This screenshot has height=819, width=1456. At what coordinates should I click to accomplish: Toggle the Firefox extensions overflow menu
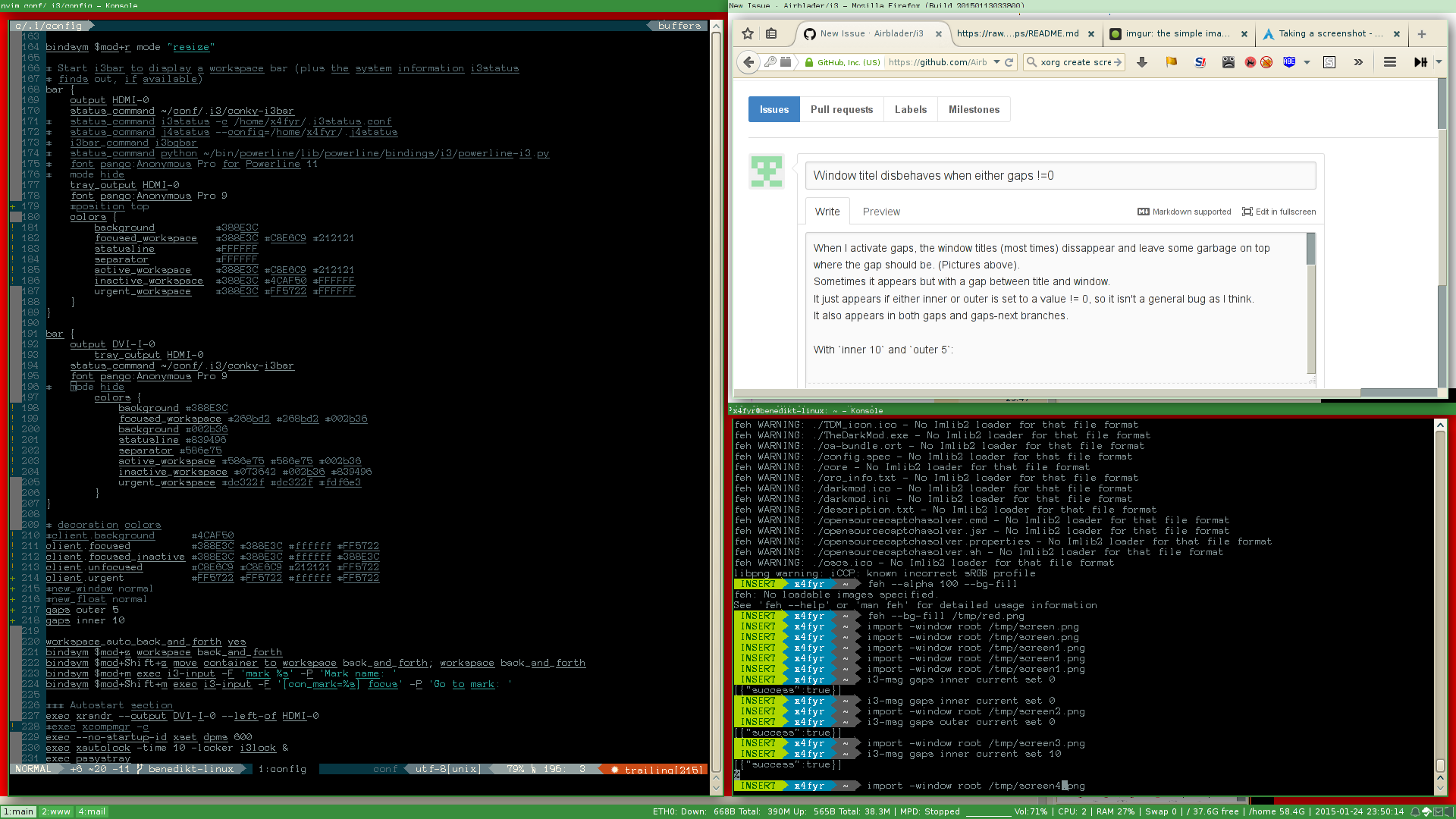1358,63
